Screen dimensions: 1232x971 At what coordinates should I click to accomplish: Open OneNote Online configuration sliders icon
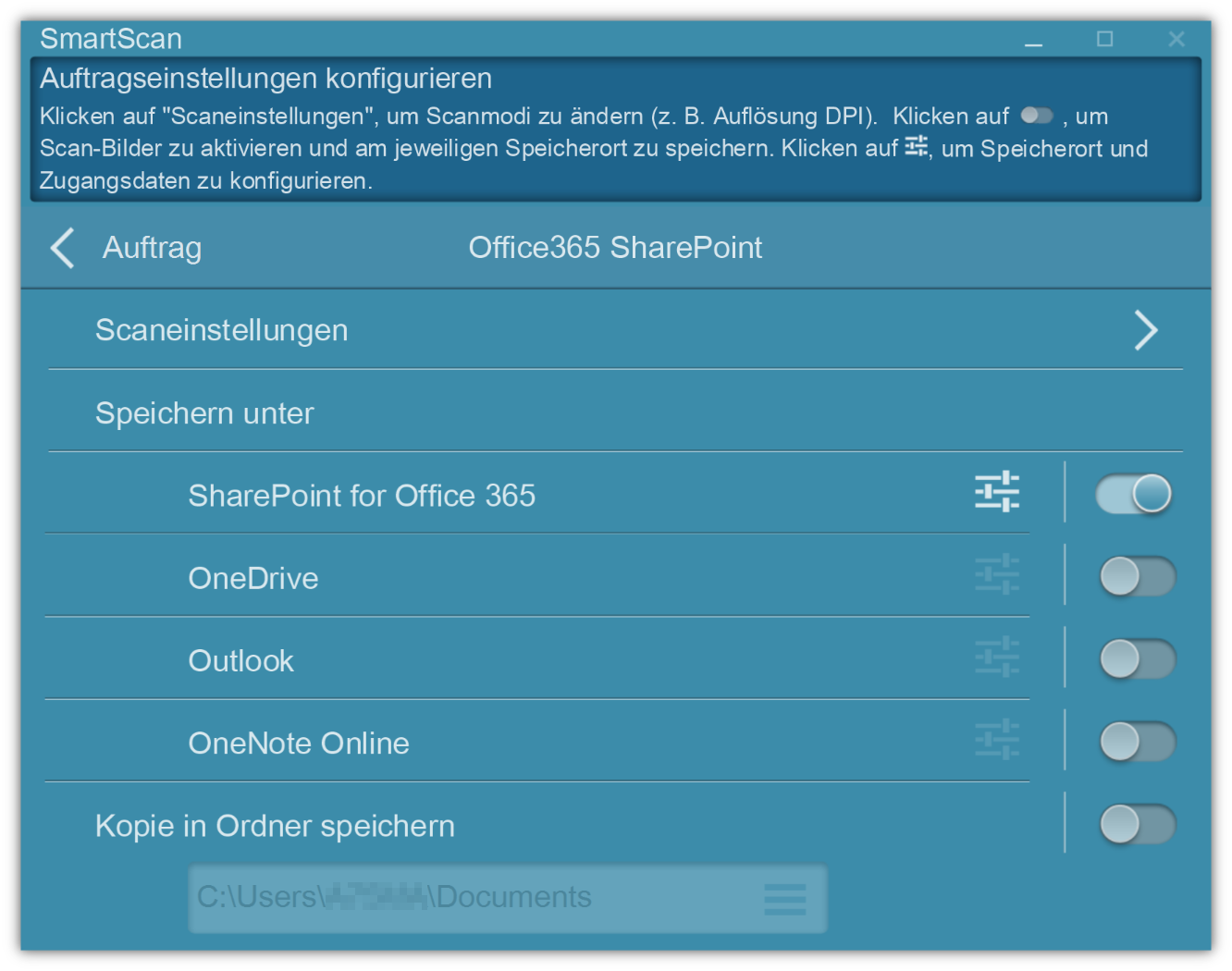click(x=997, y=740)
